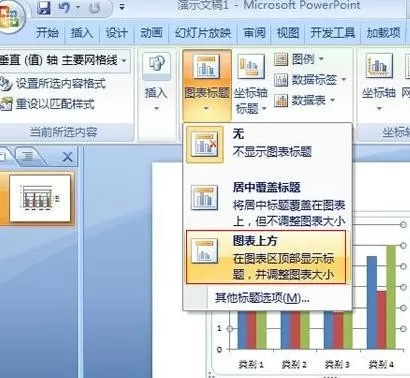
Task: Select the green bar in 类别 4
Action: 391,297
